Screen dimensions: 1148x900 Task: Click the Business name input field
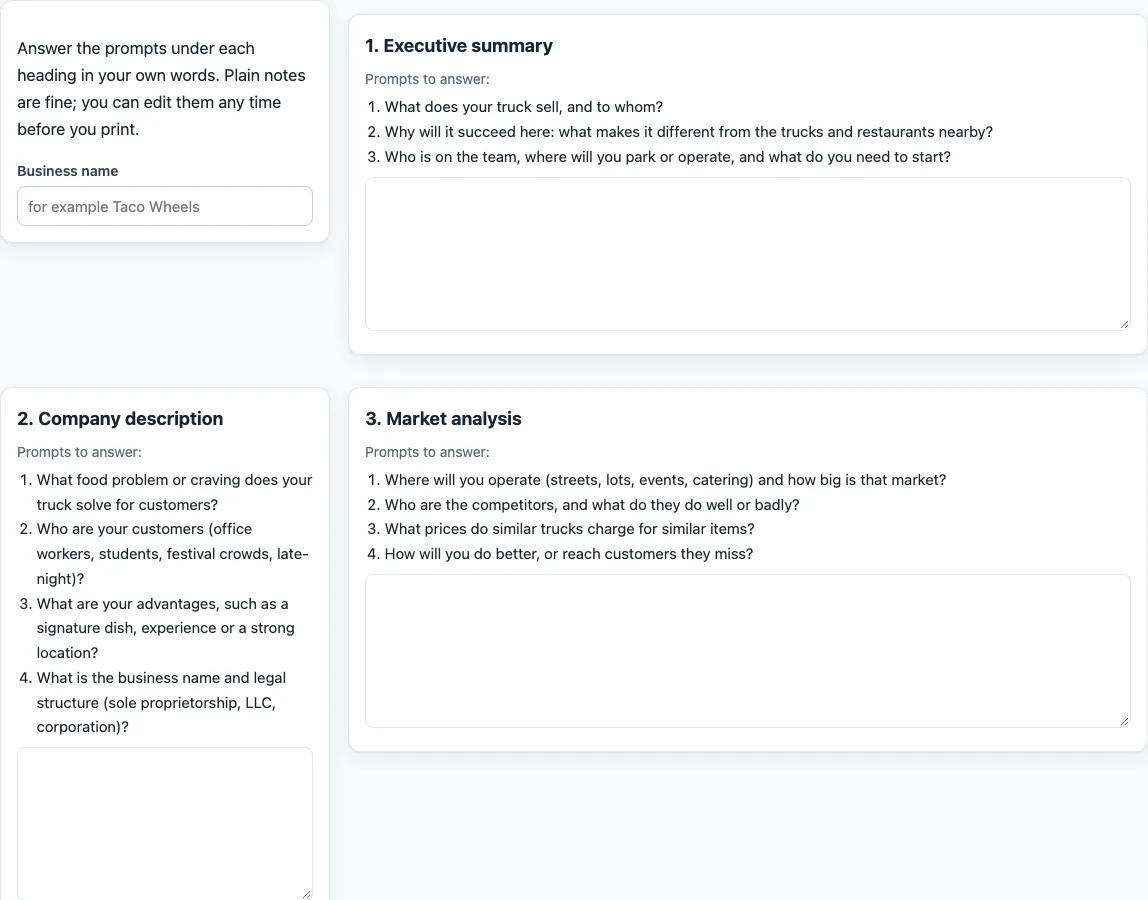pyautogui.click(x=165, y=206)
